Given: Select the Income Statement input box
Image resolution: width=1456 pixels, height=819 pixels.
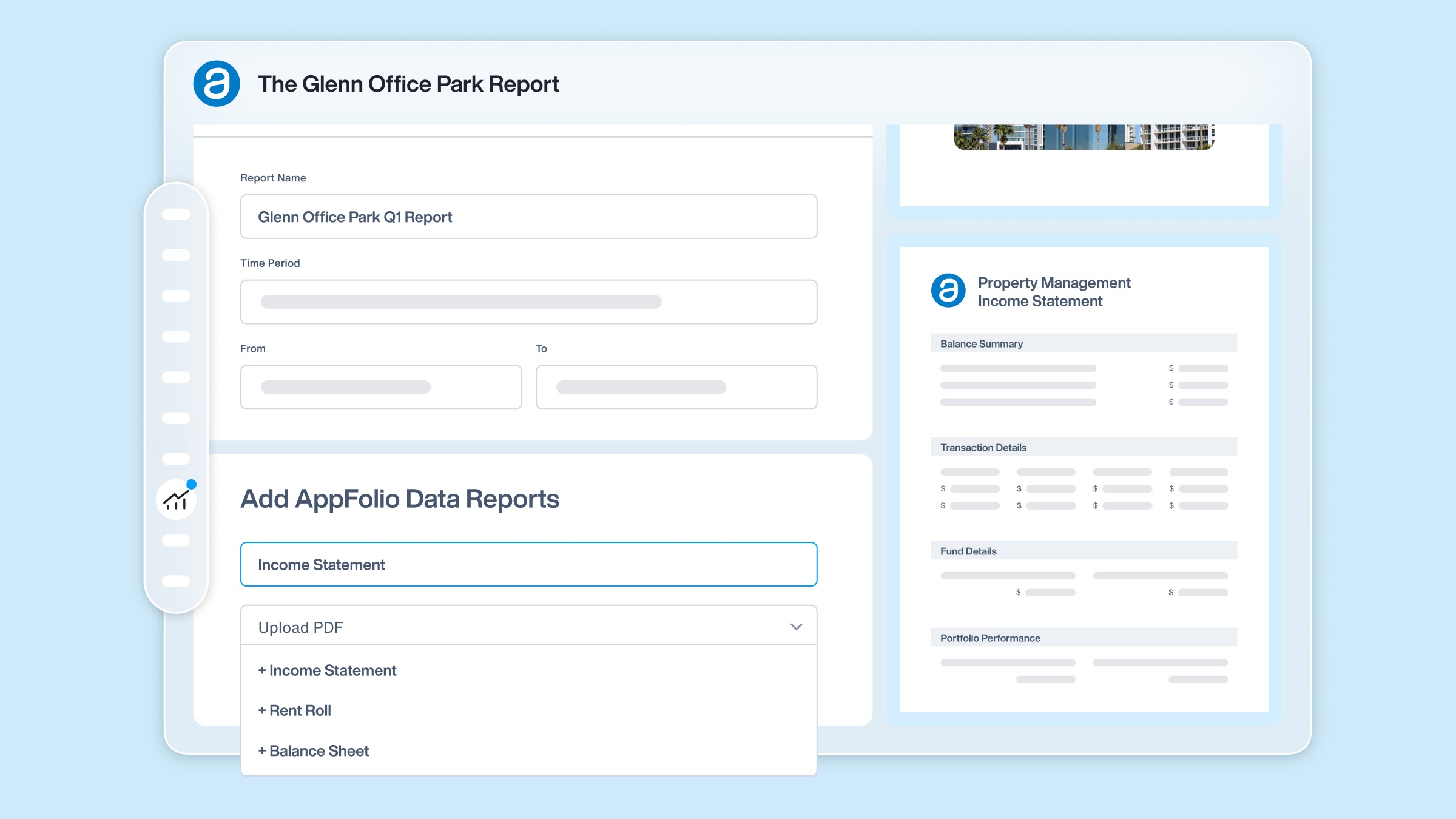Looking at the screenshot, I should pyautogui.click(x=528, y=564).
